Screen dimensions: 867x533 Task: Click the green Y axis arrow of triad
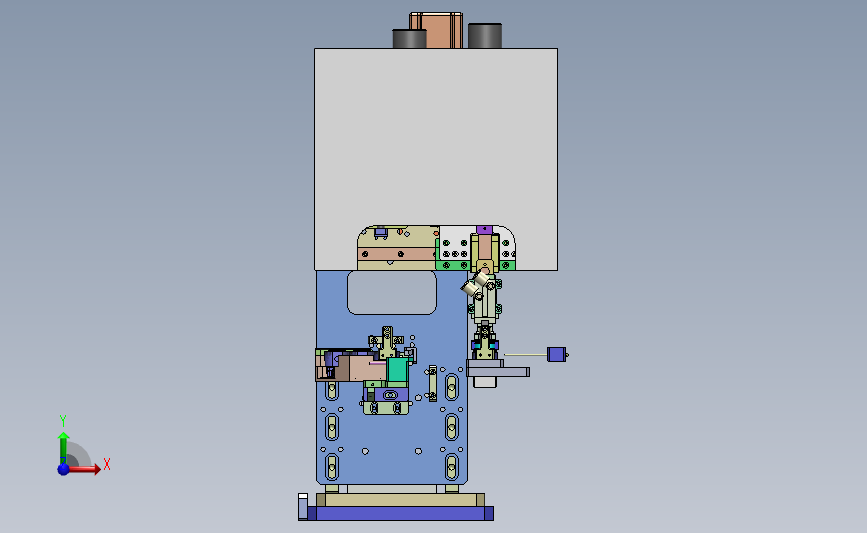(64, 448)
